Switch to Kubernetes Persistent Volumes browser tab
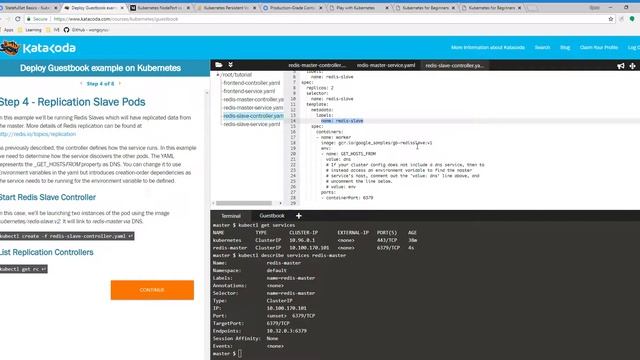Screen dimensions: 640x360 coord(225,8)
